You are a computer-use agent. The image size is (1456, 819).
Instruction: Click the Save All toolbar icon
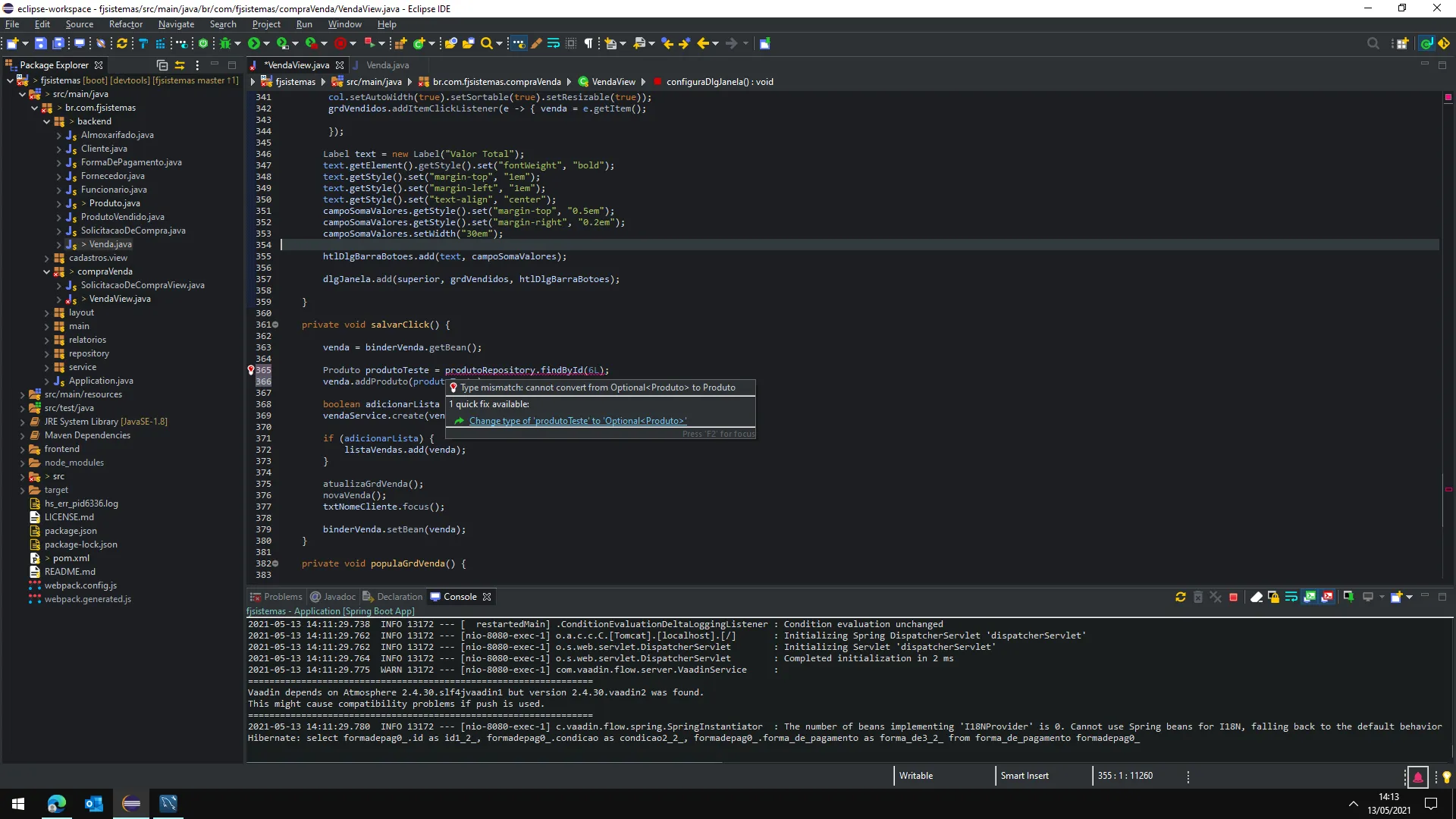[58, 43]
